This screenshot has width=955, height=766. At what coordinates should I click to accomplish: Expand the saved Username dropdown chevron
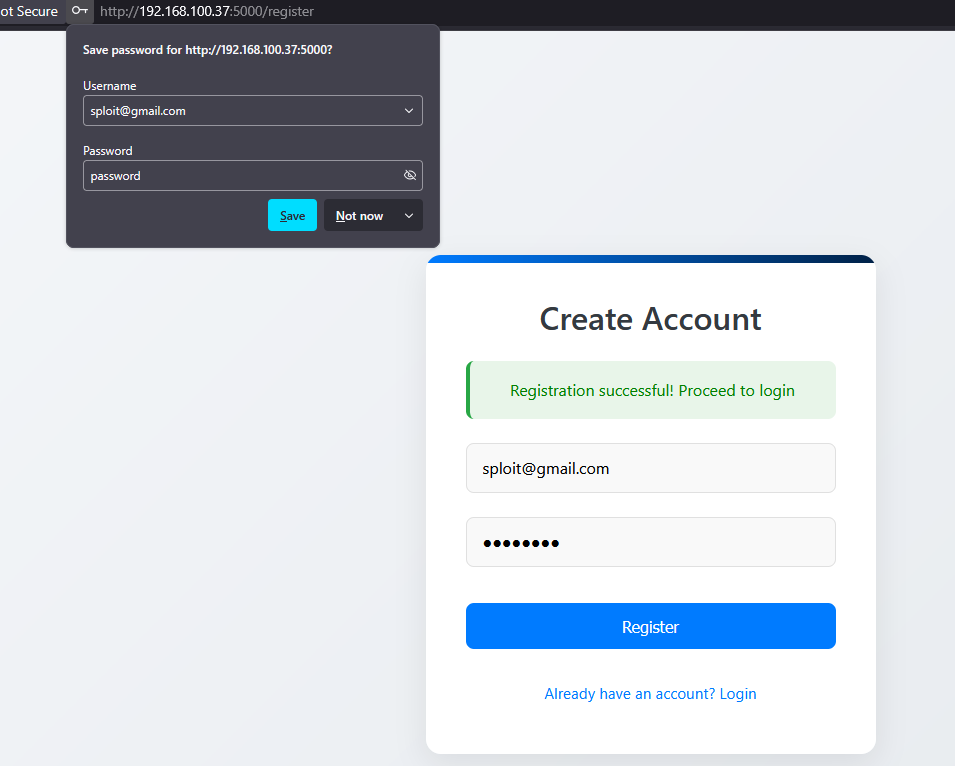click(409, 111)
